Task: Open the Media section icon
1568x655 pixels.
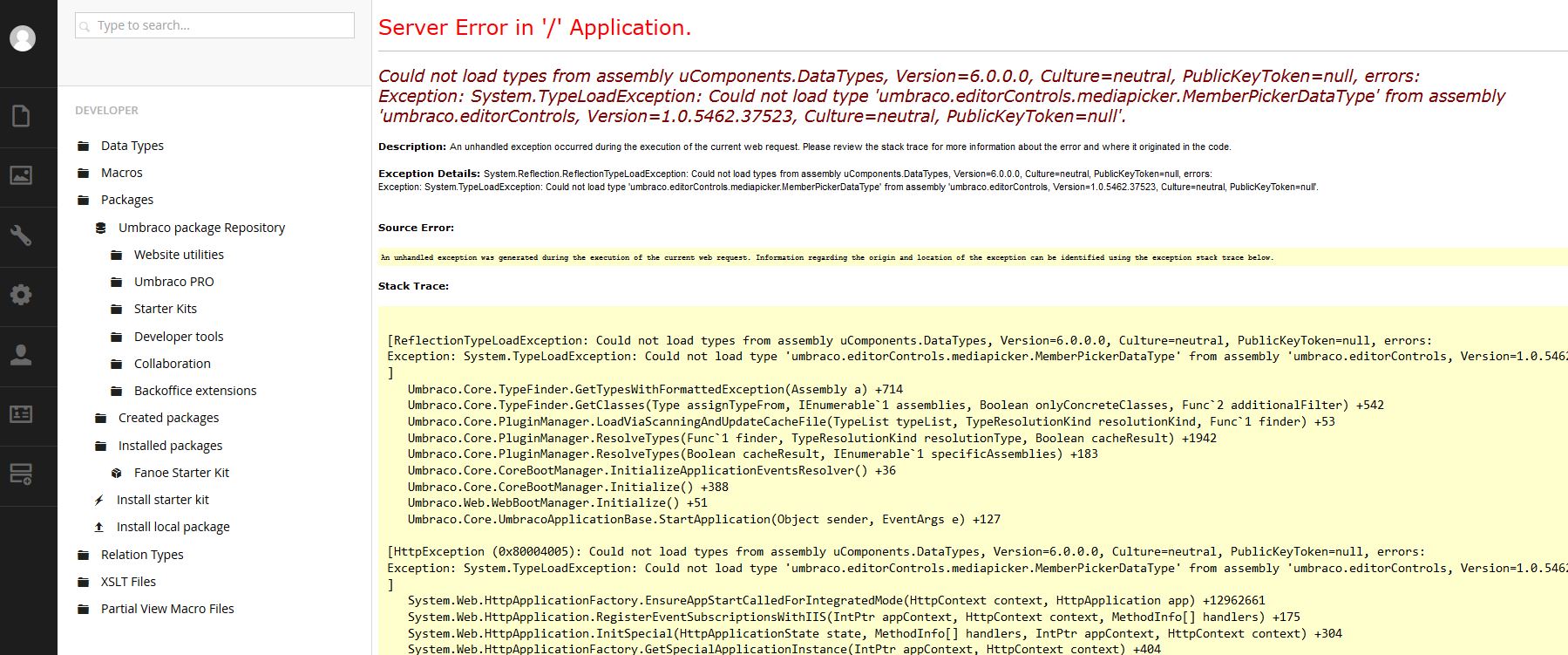Action: [x=21, y=175]
